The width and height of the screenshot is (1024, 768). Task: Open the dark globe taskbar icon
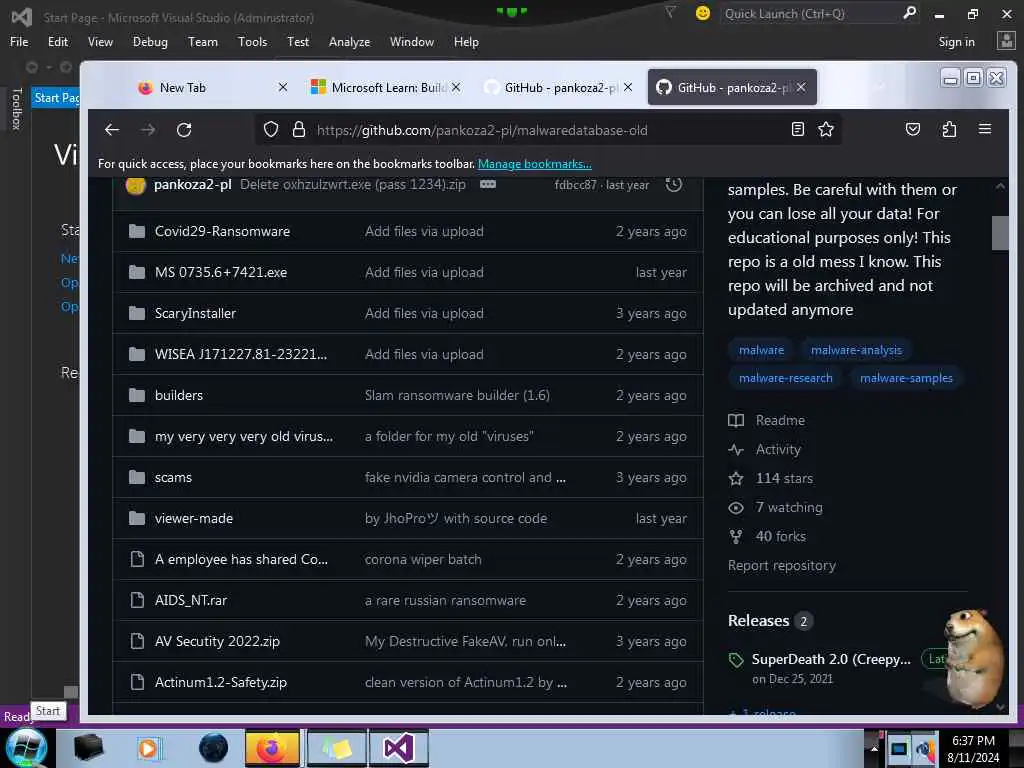213,748
